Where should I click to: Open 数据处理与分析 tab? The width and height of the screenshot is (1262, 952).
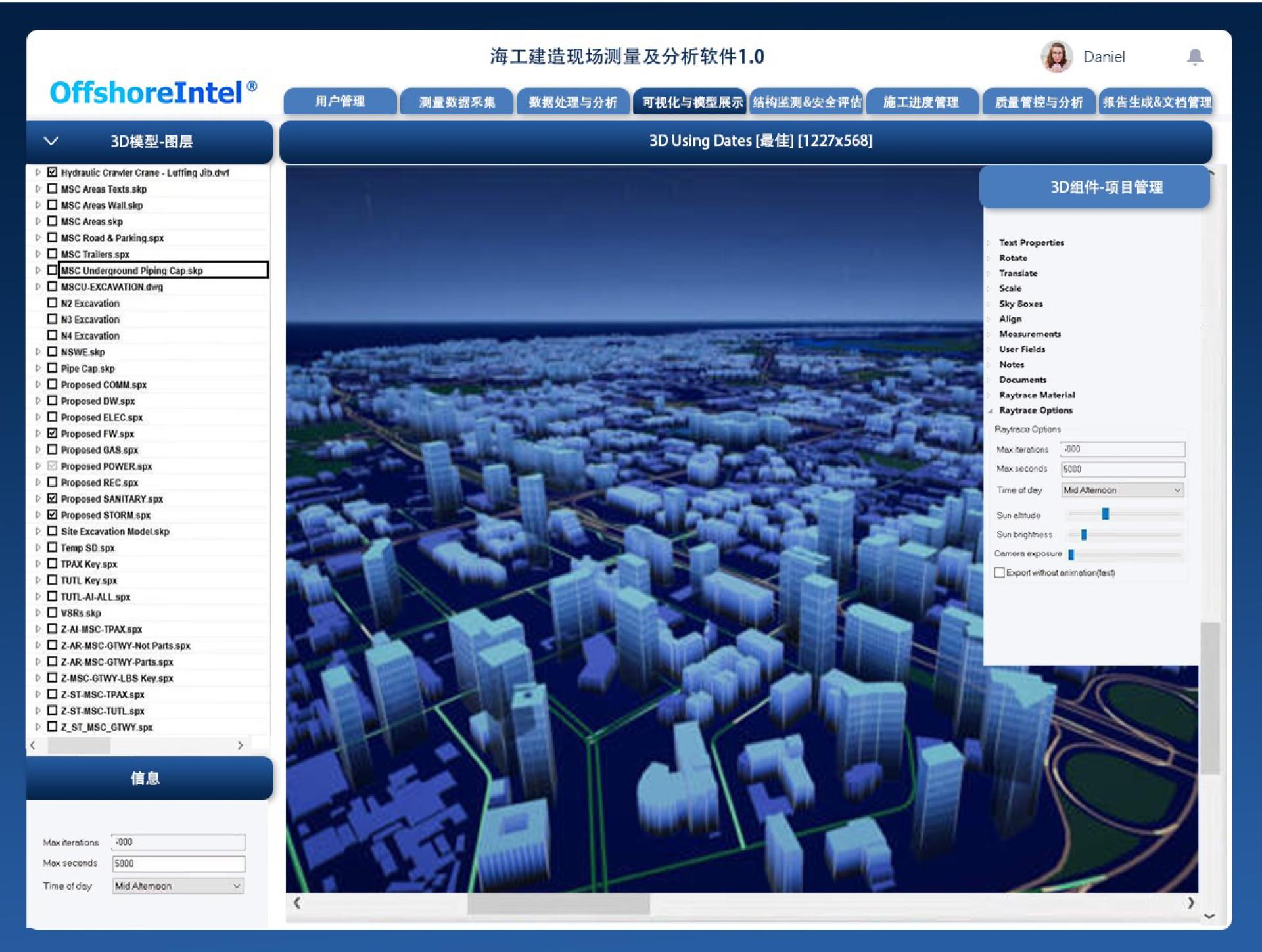(573, 102)
